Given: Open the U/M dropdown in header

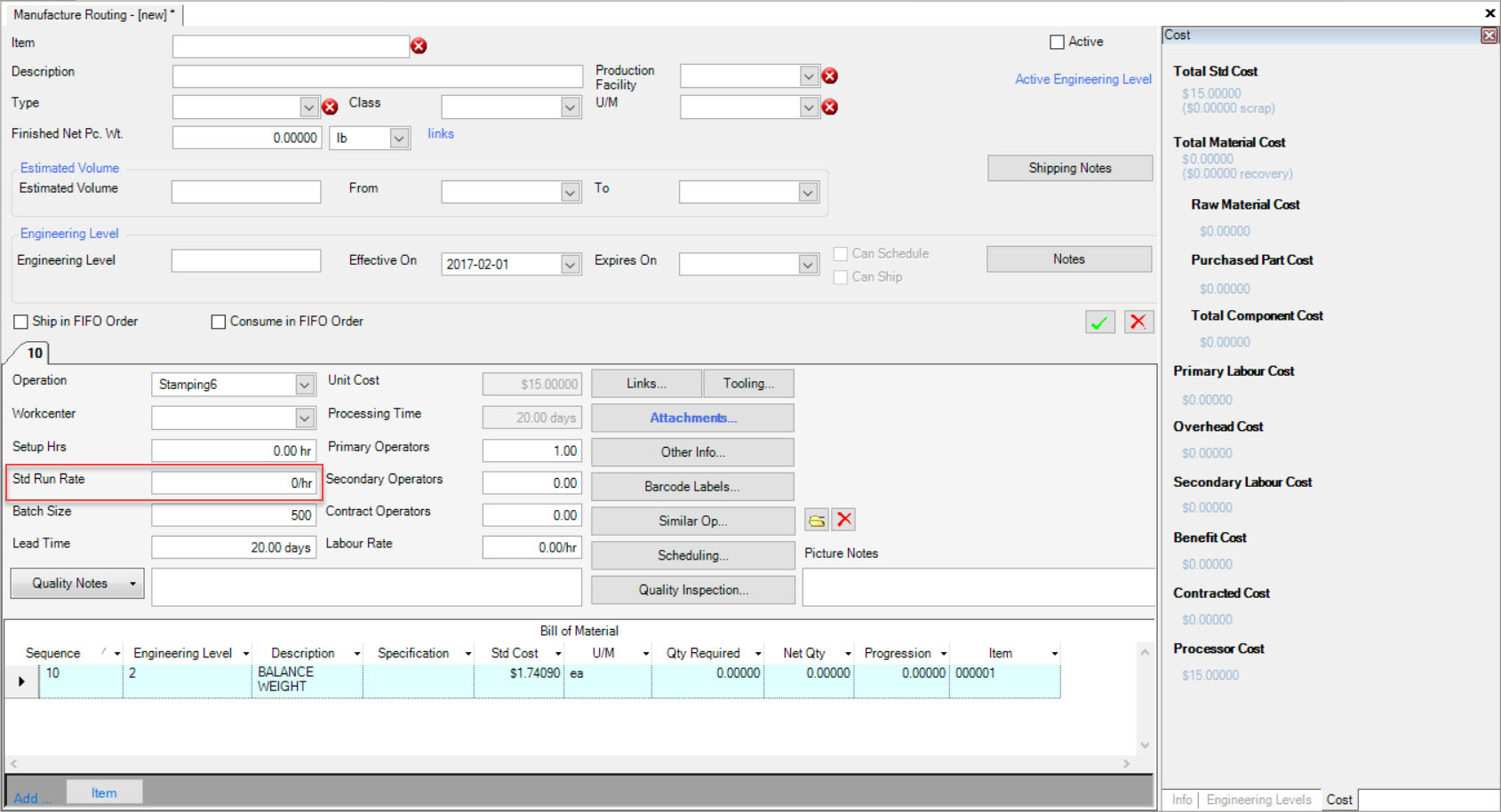Looking at the screenshot, I should click(x=808, y=107).
